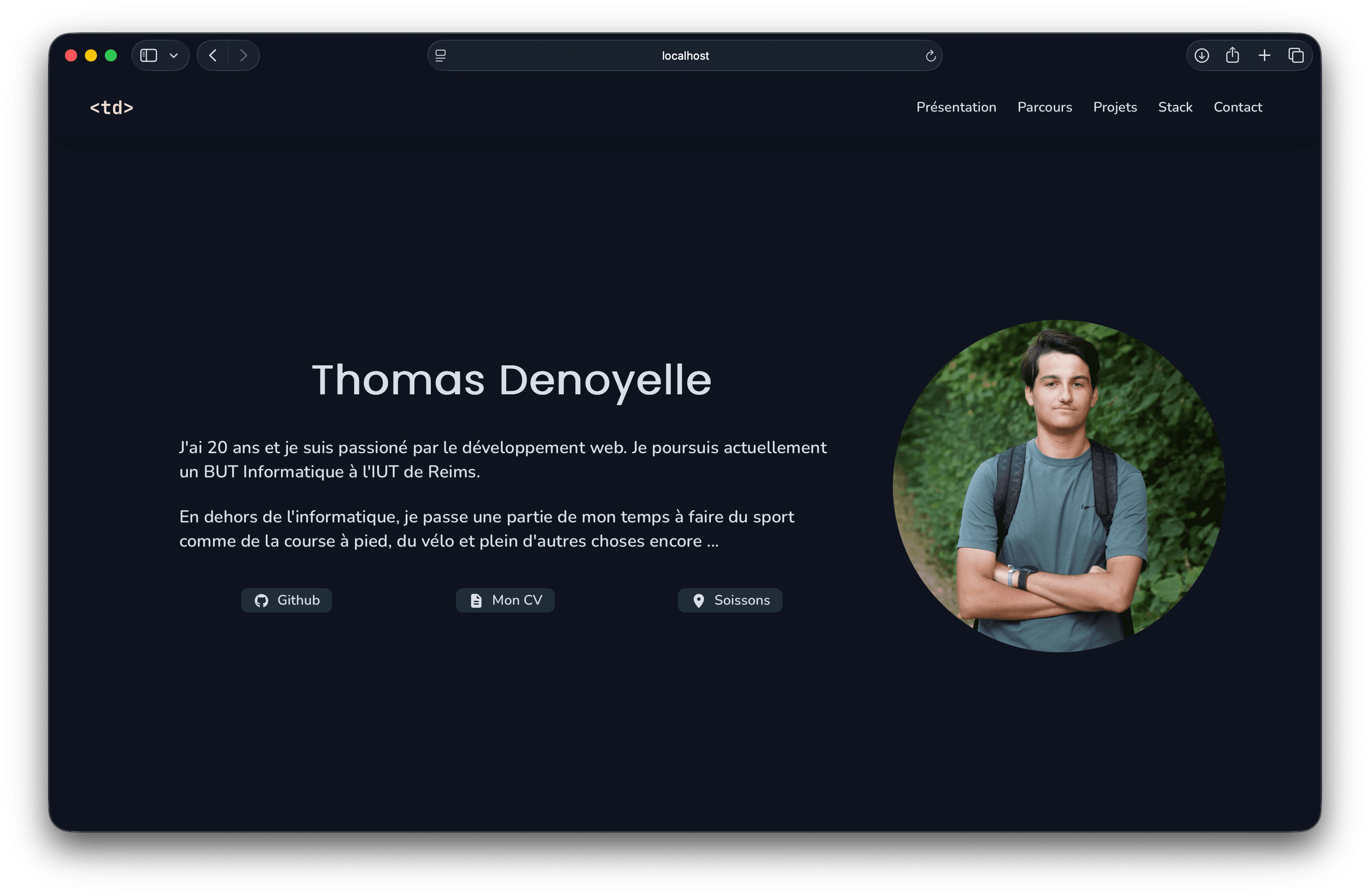Click the circular profile photo
The image size is (1370, 896).
point(1059,486)
